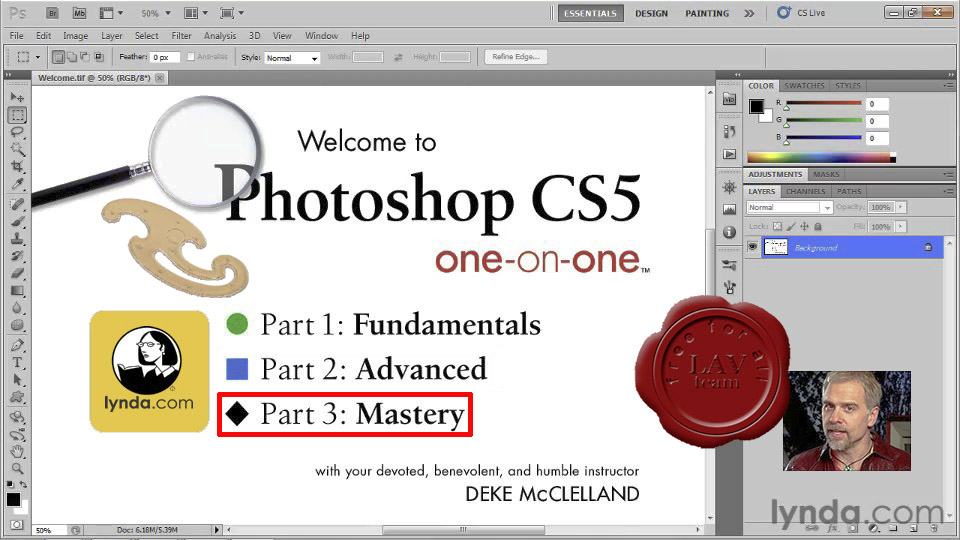Select the Path Selection tool
This screenshot has height=540, width=960.
(17, 380)
